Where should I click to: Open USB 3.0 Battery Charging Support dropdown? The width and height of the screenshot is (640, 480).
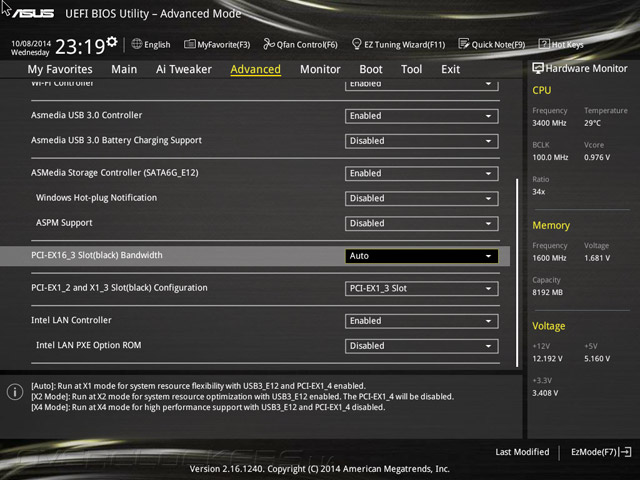pos(421,141)
